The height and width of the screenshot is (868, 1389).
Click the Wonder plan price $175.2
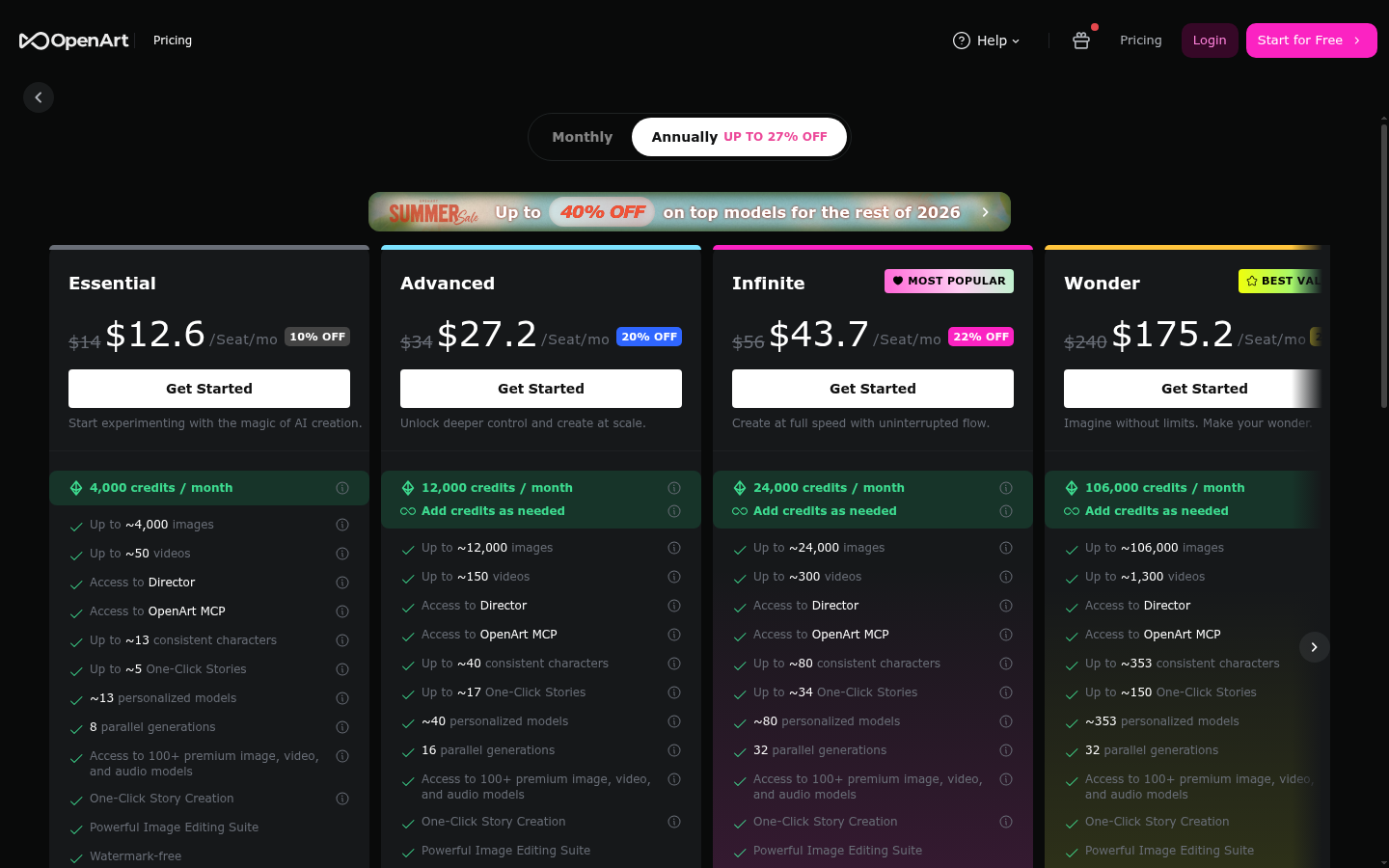tap(1172, 335)
